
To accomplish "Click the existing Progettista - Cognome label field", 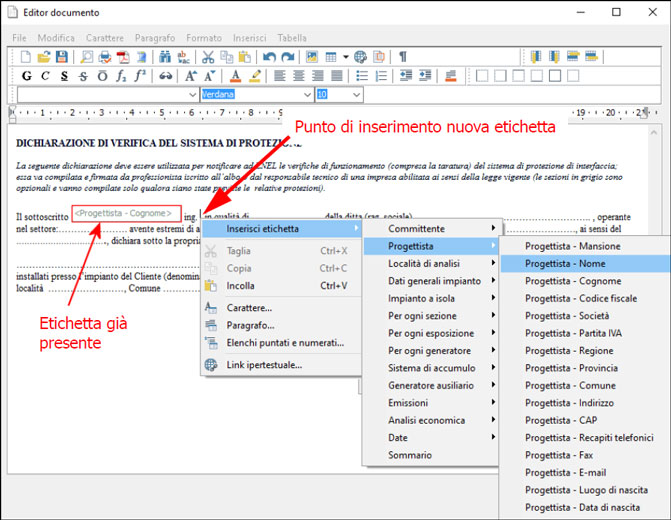I will (x=127, y=213).
